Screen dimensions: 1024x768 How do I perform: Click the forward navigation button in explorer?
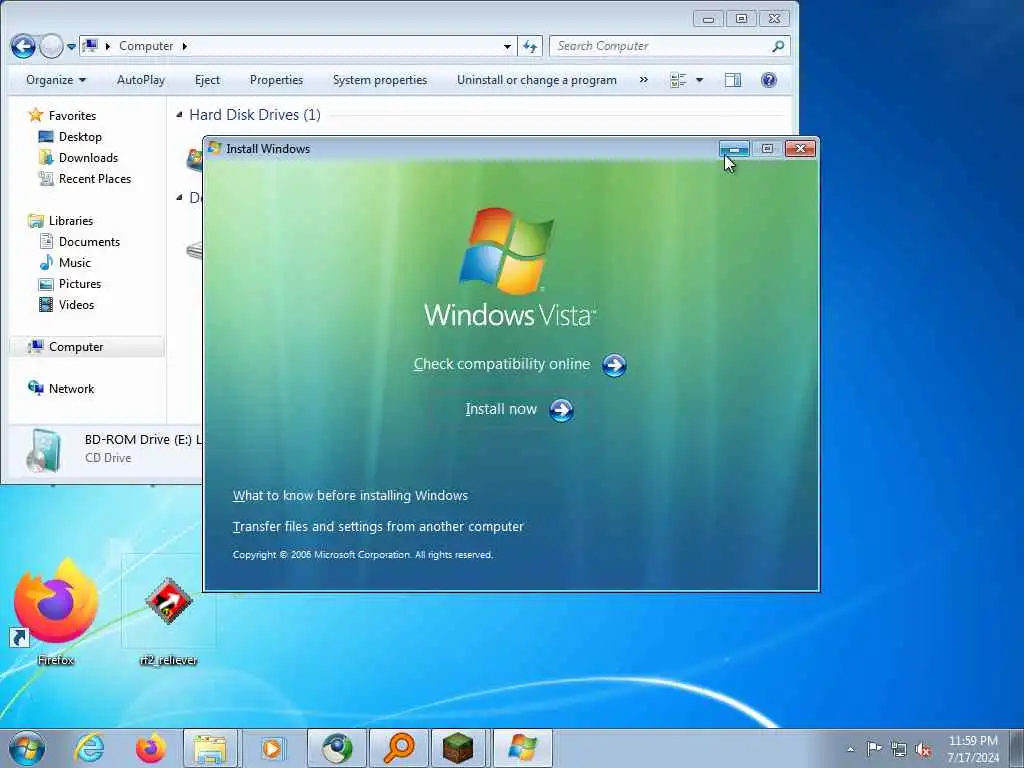click(x=51, y=46)
